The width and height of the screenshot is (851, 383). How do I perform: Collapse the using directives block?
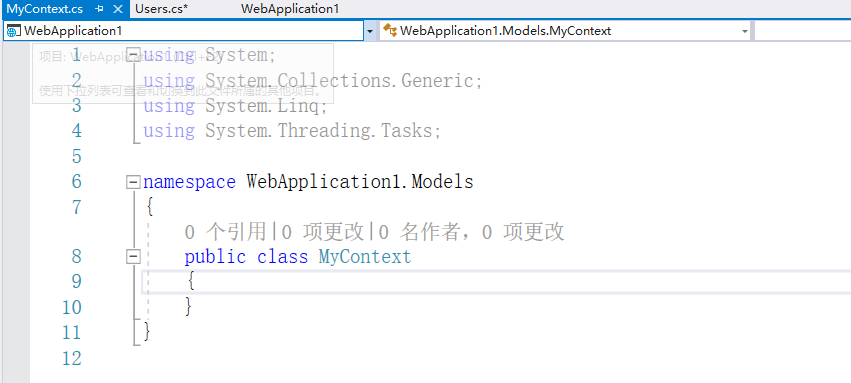133,54
